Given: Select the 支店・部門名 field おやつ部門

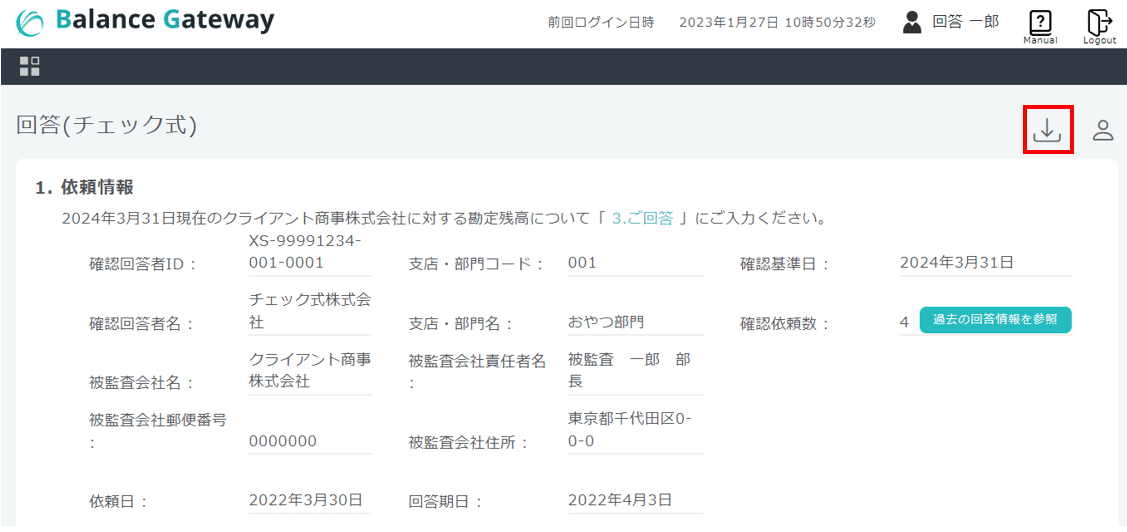Looking at the screenshot, I should click(635, 322).
